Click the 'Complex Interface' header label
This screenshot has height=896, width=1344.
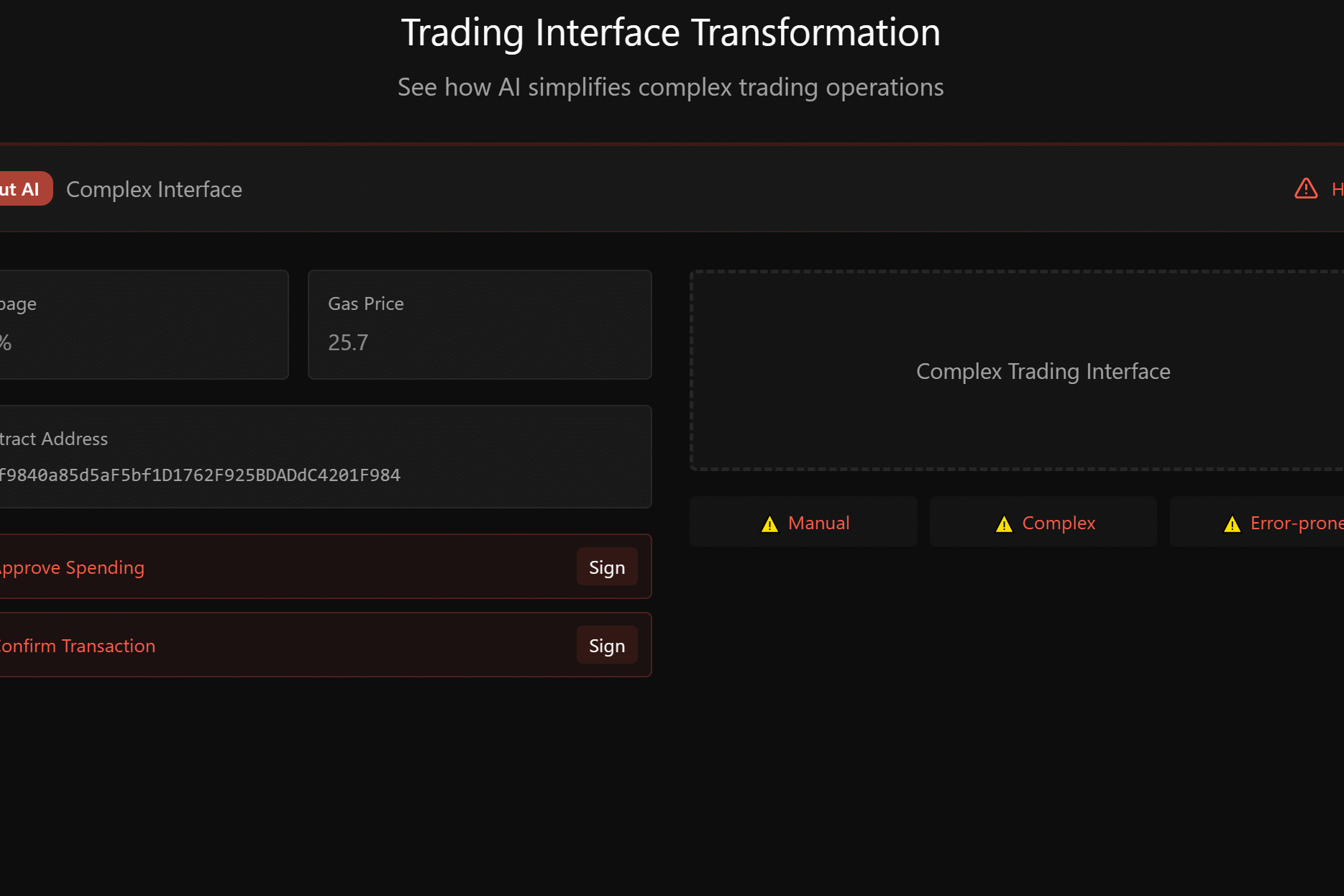tap(154, 189)
